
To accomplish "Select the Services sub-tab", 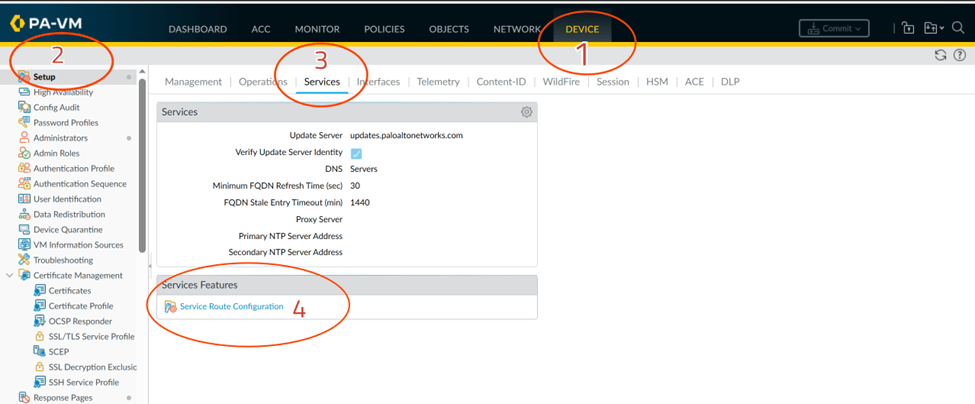I will coord(322,81).
